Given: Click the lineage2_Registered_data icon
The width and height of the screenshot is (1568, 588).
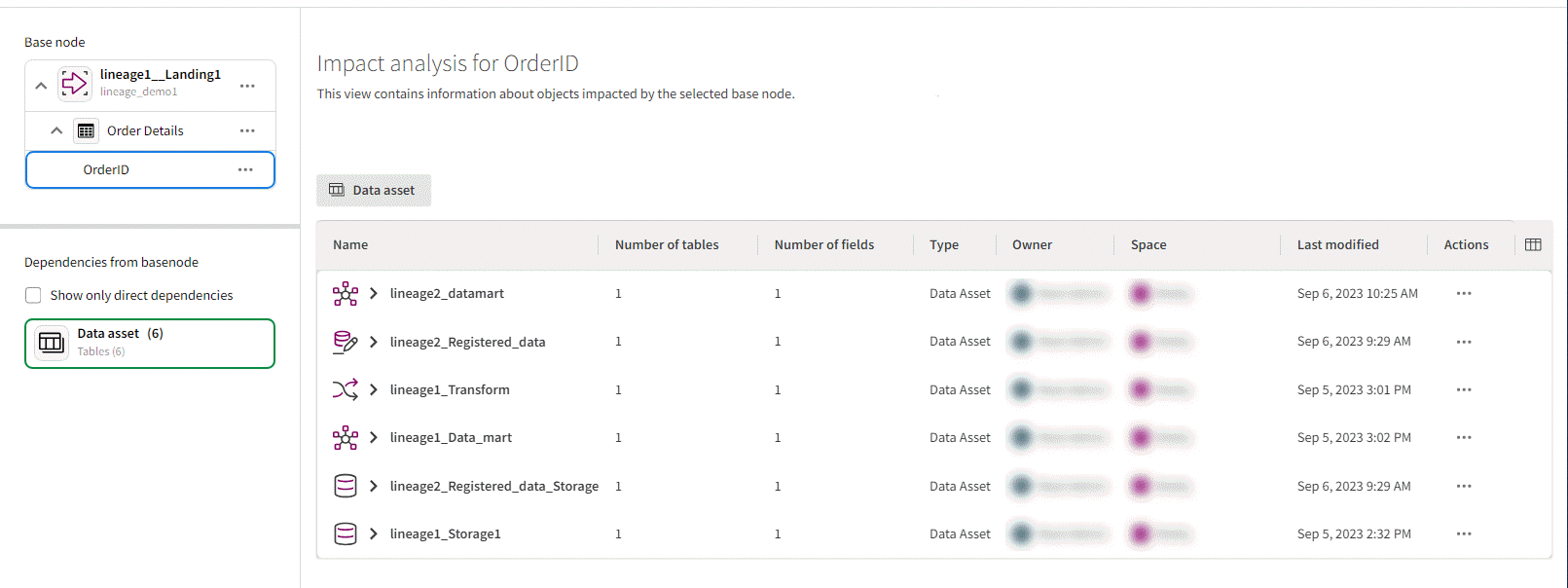Looking at the screenshot, I should coord(346,342).
